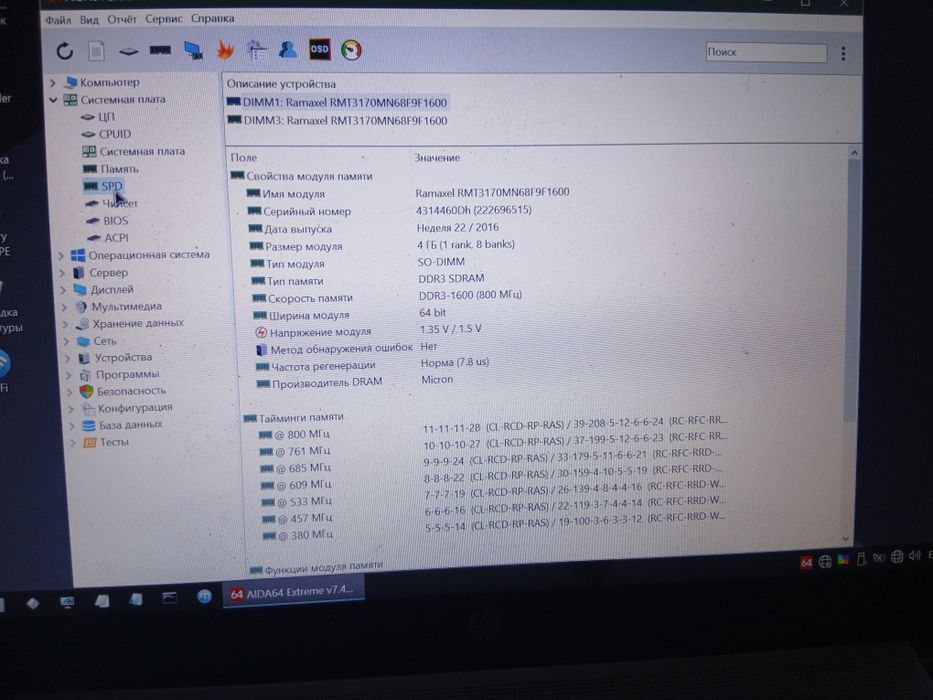Select the Напряжение модуля row
Screen dimensions: 933x700
(x=368, y=331)
